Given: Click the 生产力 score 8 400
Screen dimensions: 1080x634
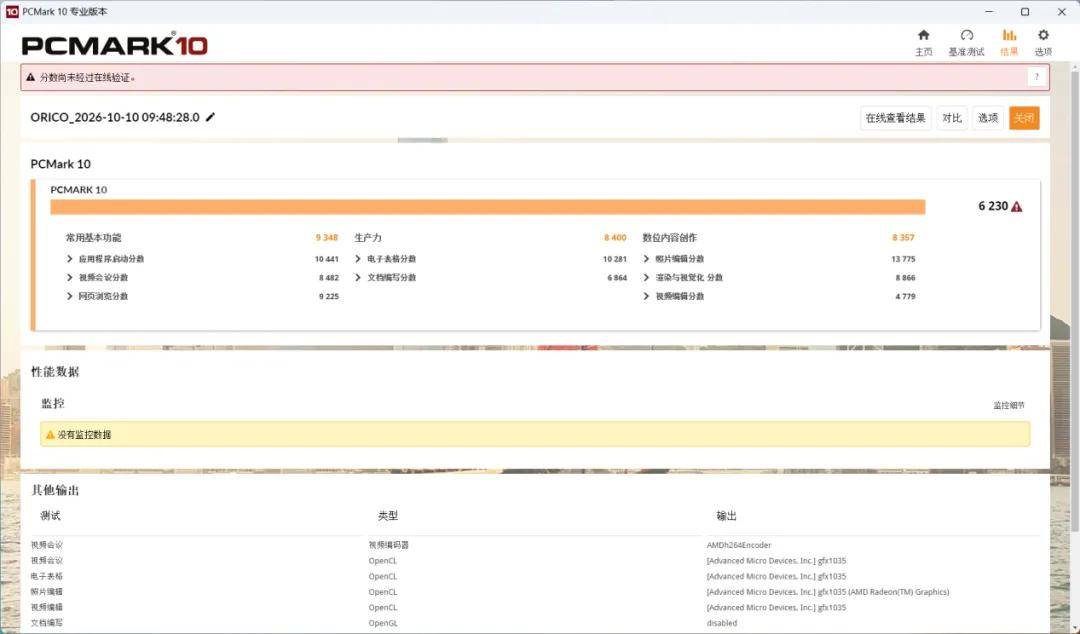Looking at the screenshot, I should (615, 238).
